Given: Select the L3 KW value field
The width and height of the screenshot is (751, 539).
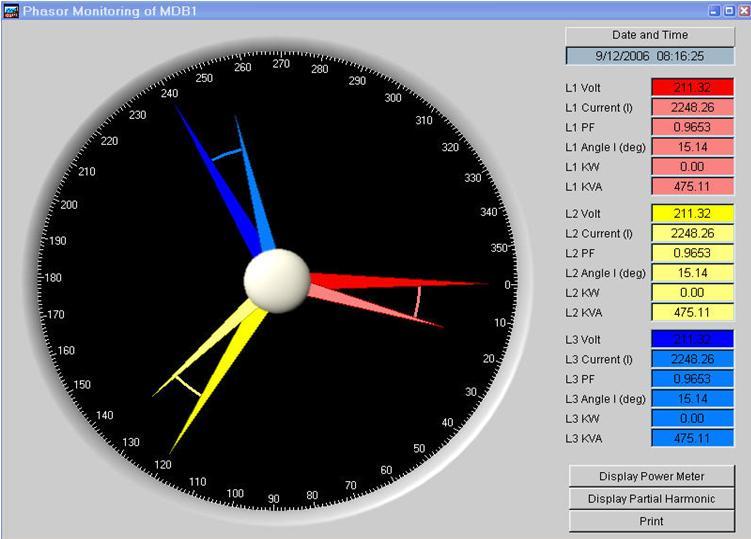Looking at the screenshot, I should pyautogui.click(x=692, y=418).
